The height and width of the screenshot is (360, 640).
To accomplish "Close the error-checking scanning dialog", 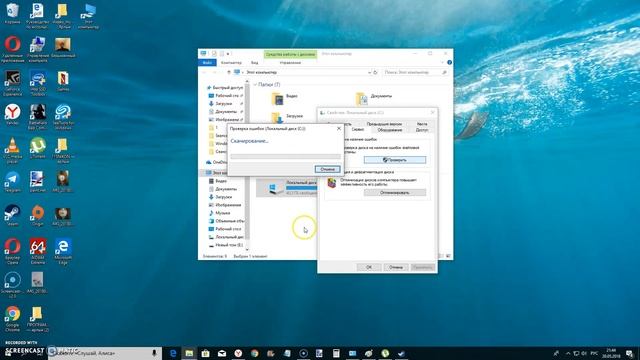I will [339, 128].
